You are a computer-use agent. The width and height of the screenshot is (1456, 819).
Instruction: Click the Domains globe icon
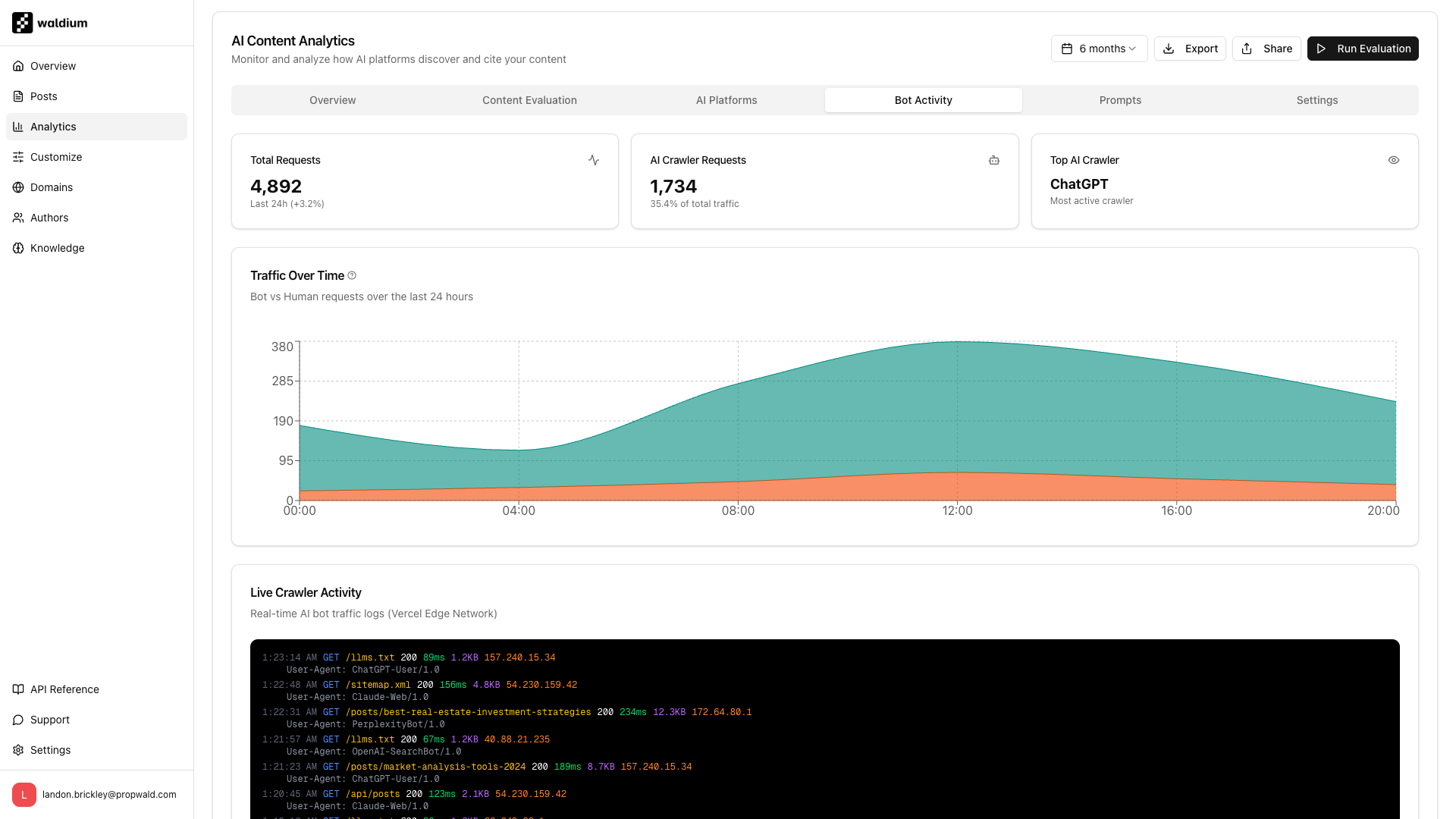tap(18, 187)
